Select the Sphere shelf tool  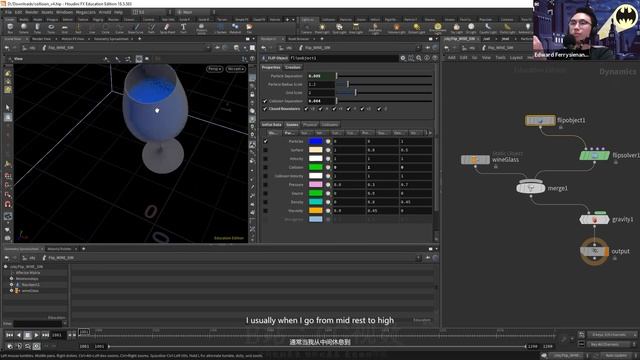[24, 28]
